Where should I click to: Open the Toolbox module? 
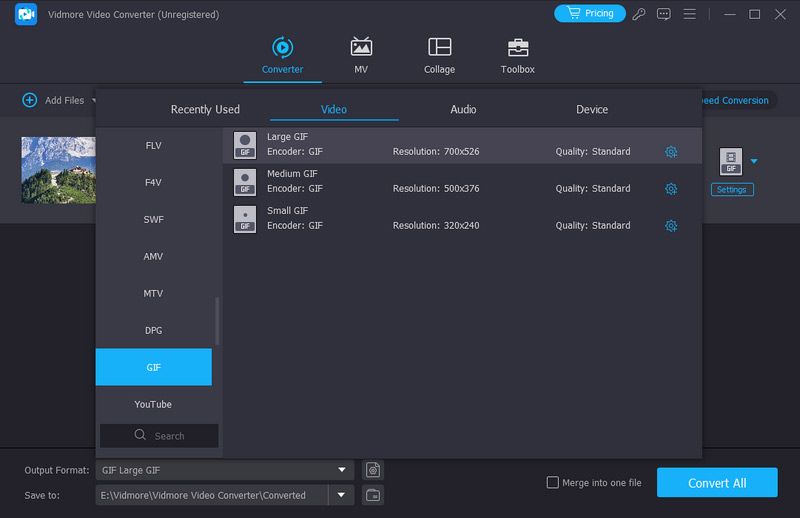[x=517, y=48]
